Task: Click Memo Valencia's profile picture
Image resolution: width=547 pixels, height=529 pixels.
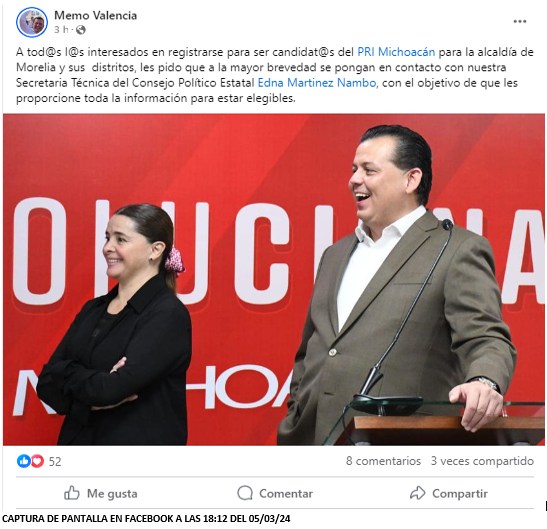Action: click(32, 22)
